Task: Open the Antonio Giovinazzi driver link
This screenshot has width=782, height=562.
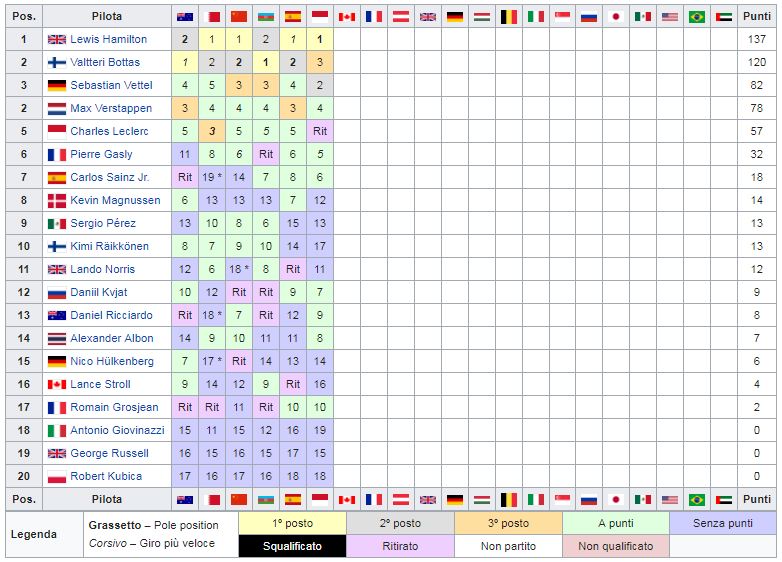Action: (118, 430)
